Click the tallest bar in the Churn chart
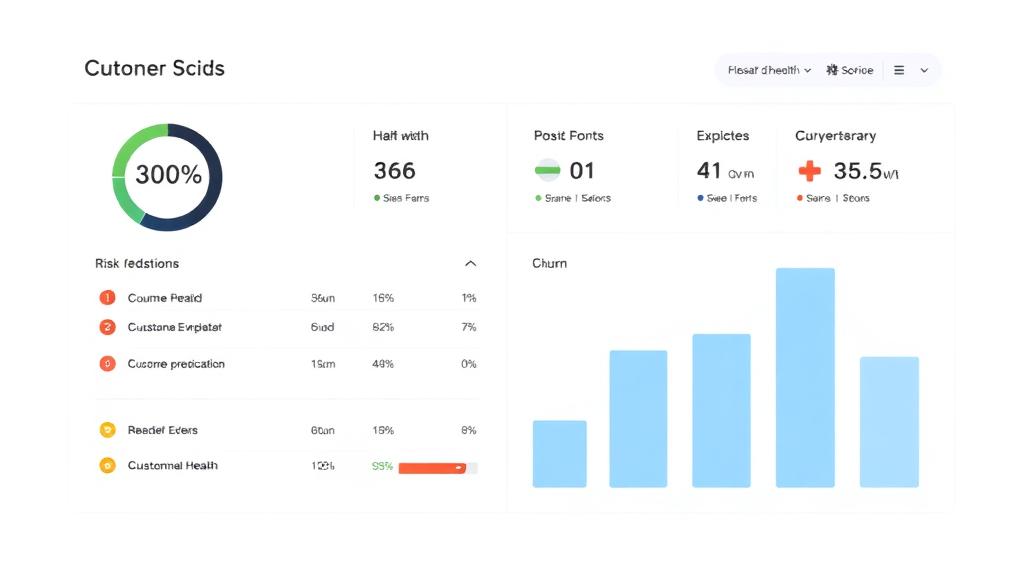The height and width of the screenshot is (576, 1024). (805, 377)
